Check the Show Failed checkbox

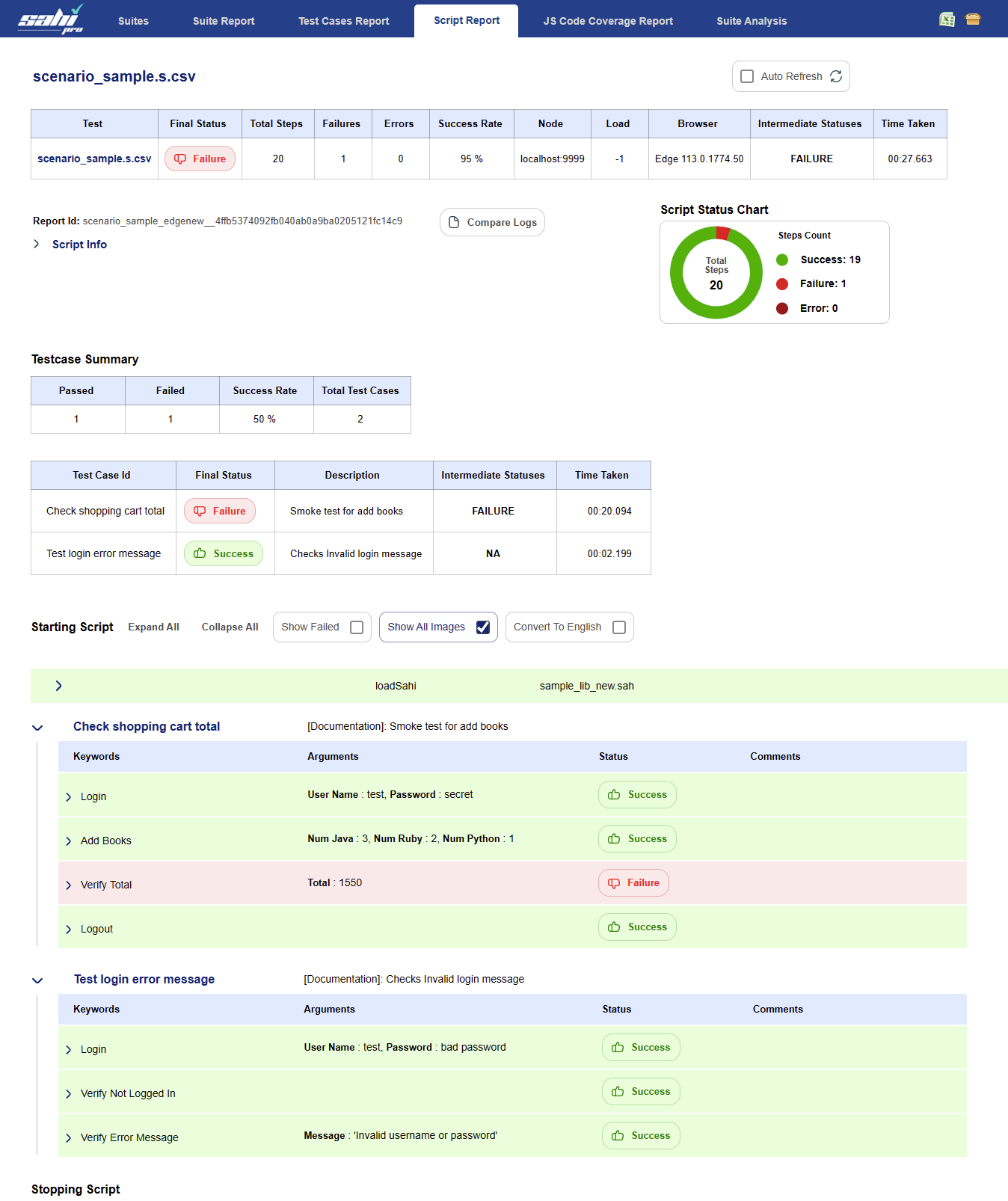click(357, 627)
